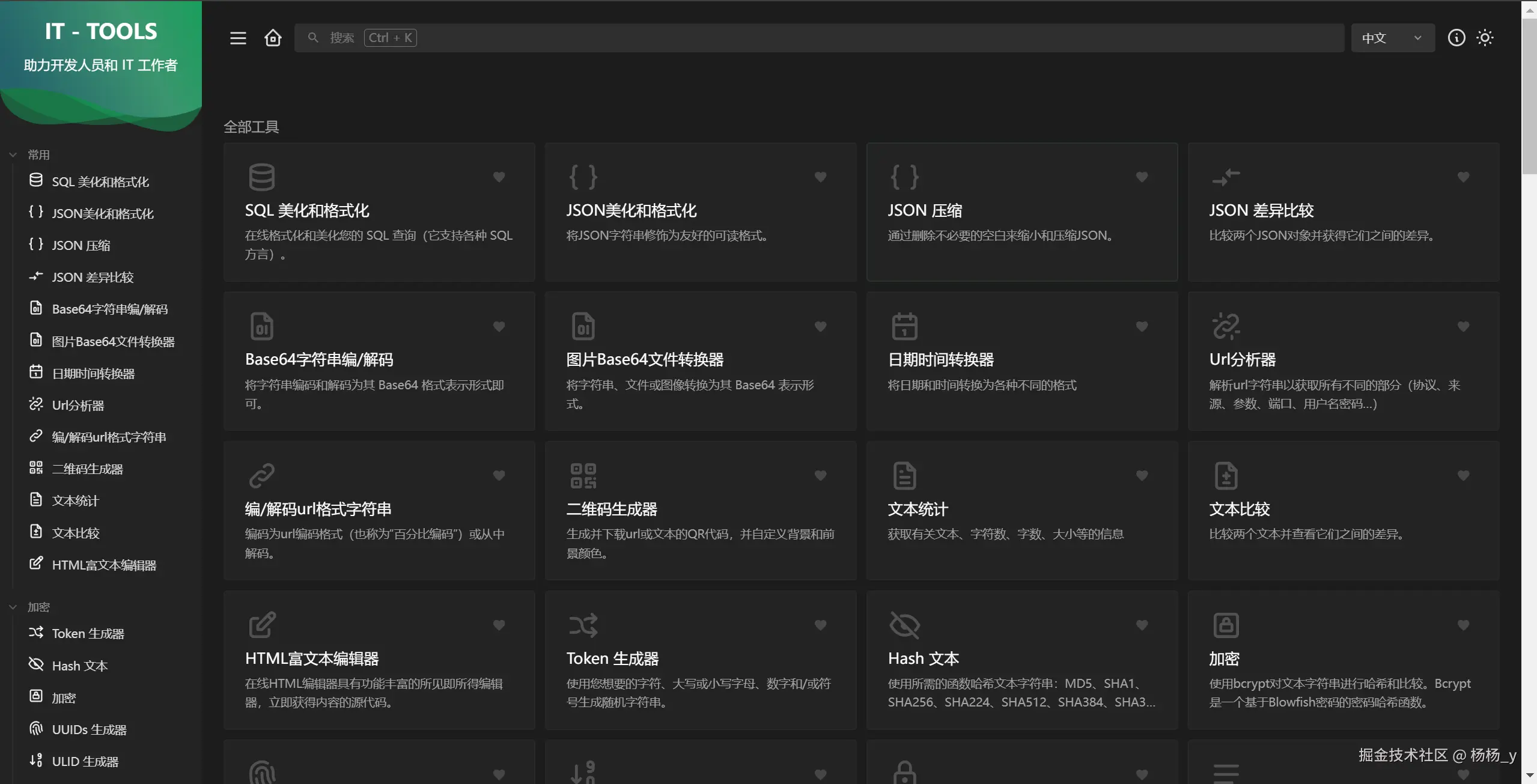The image size is (1537, 784).
Task: Favorite the 二维码生成器 card
Action: (x=820, y=475)
